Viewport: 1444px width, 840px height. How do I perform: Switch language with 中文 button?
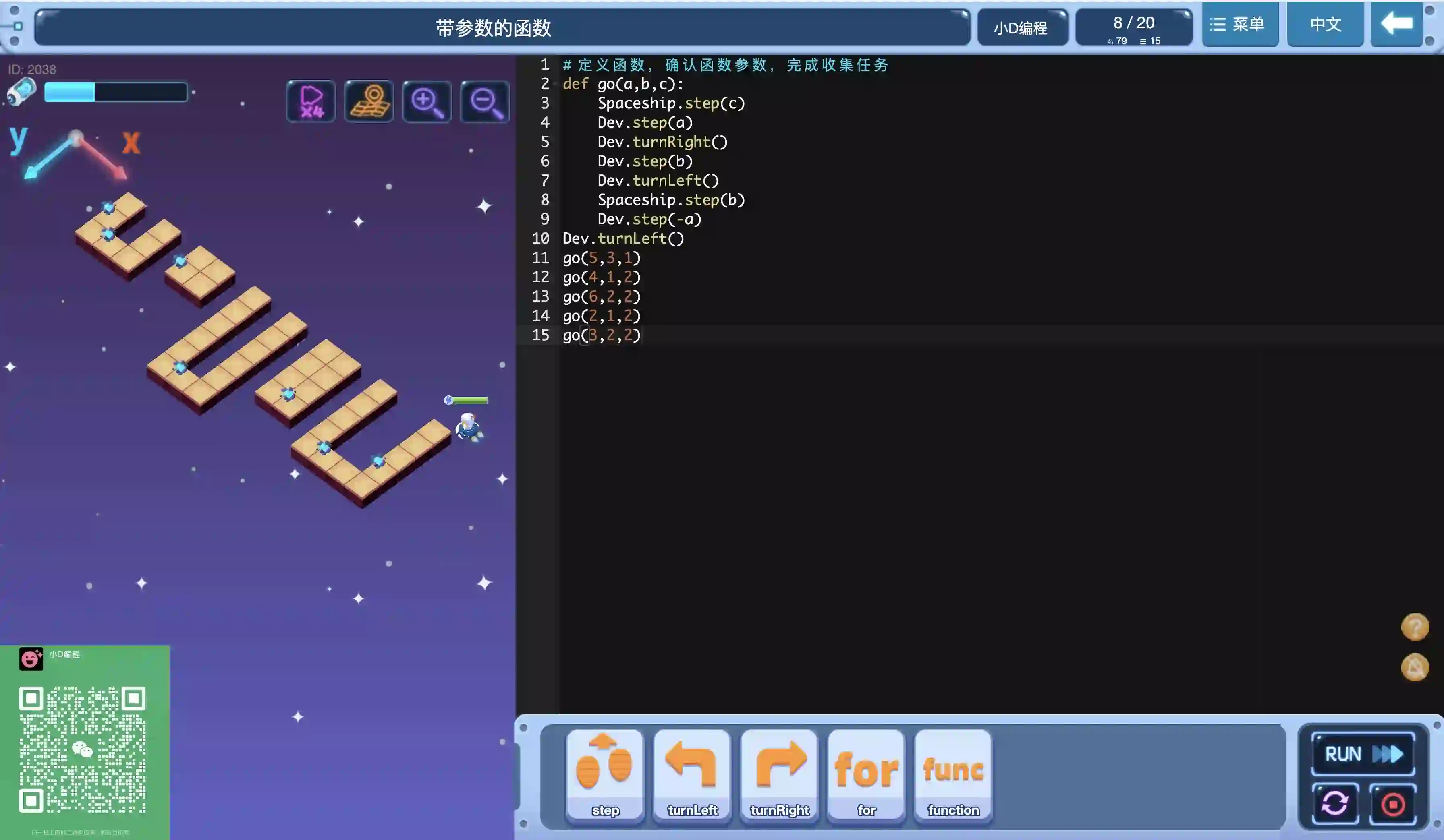(x=1325, y=24)
